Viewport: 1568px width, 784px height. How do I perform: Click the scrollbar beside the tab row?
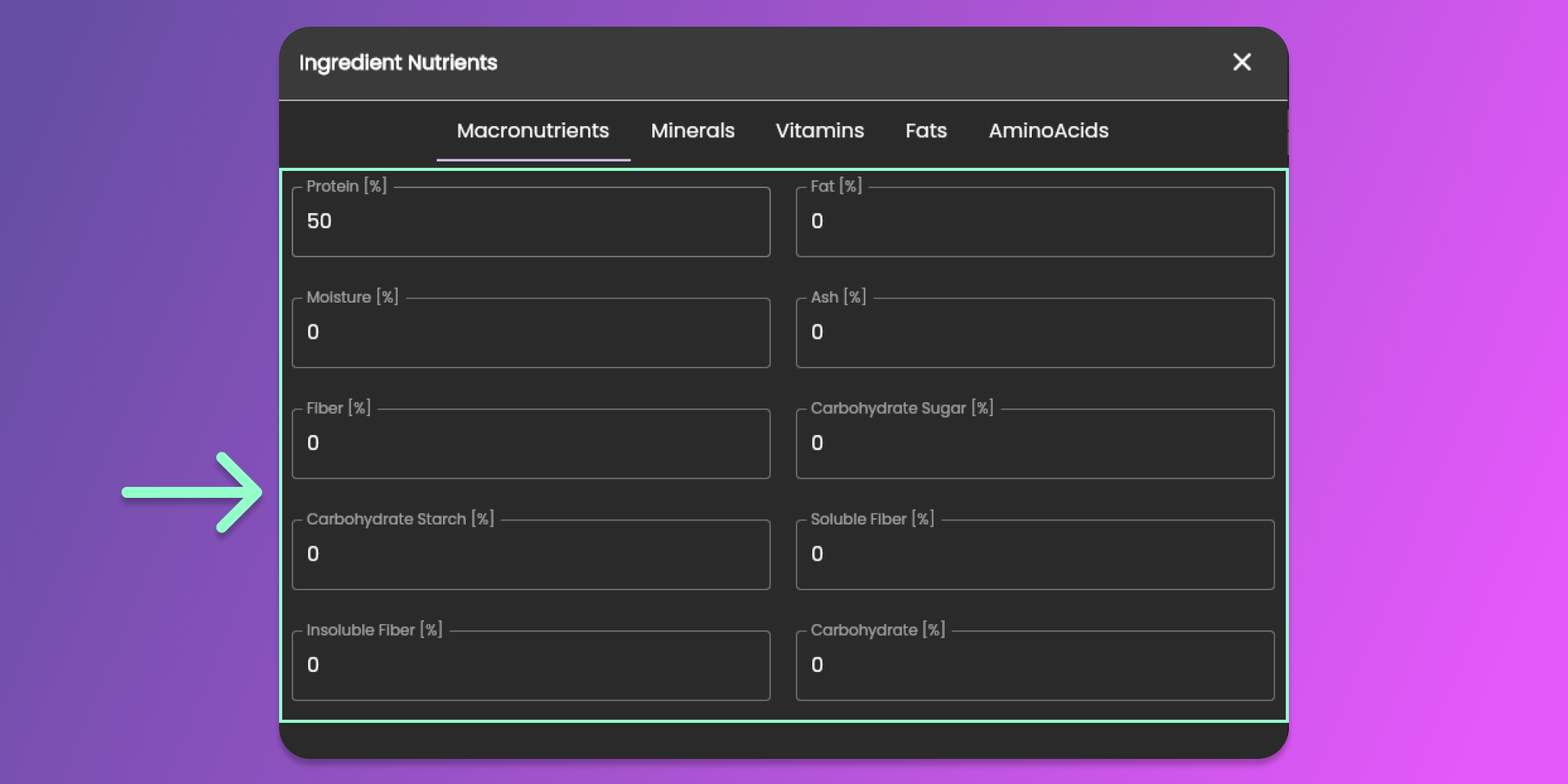[1287, 132]
